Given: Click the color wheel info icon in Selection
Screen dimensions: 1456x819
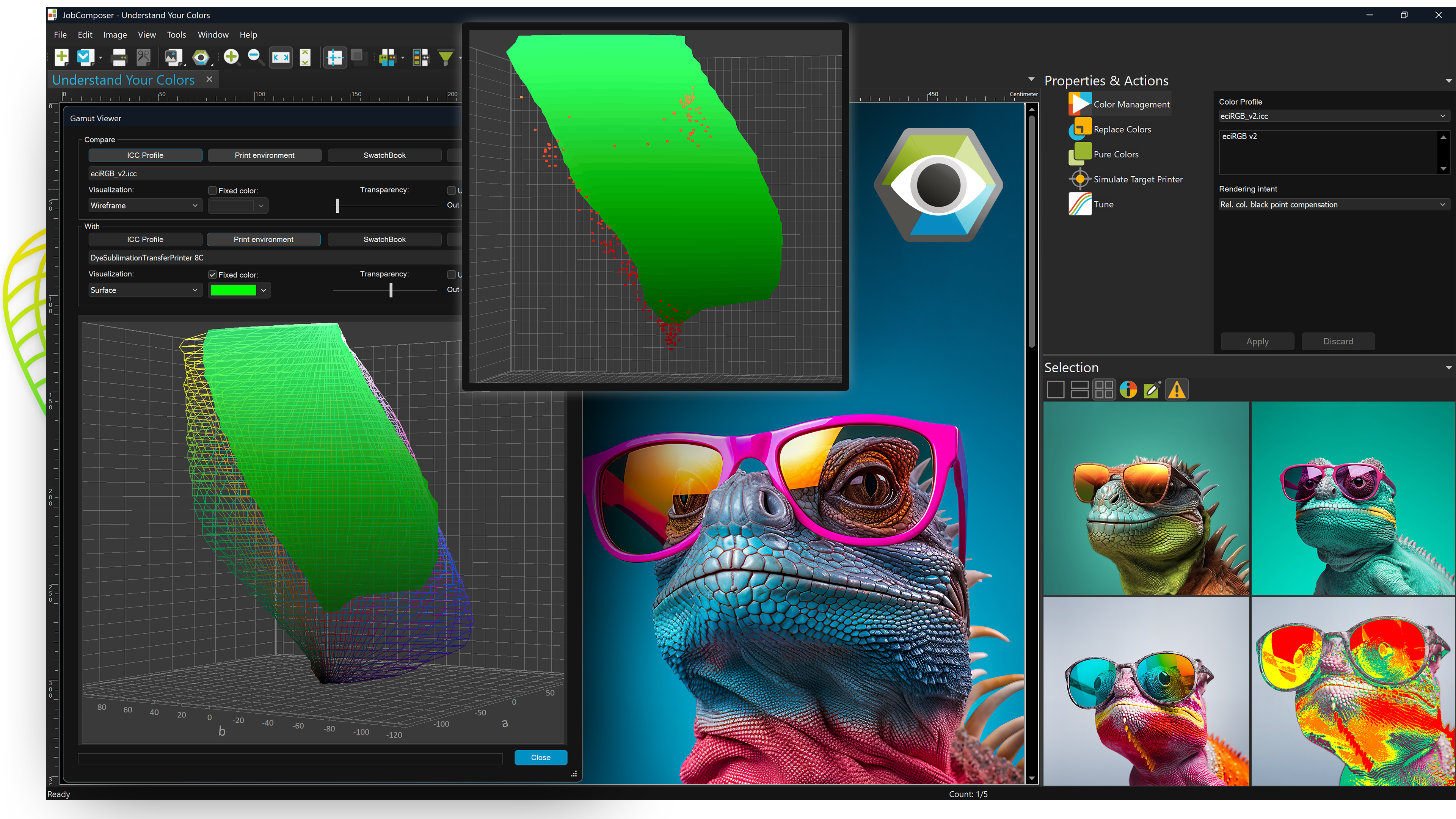Looking at the screenshot, I should pos(1128,390).
